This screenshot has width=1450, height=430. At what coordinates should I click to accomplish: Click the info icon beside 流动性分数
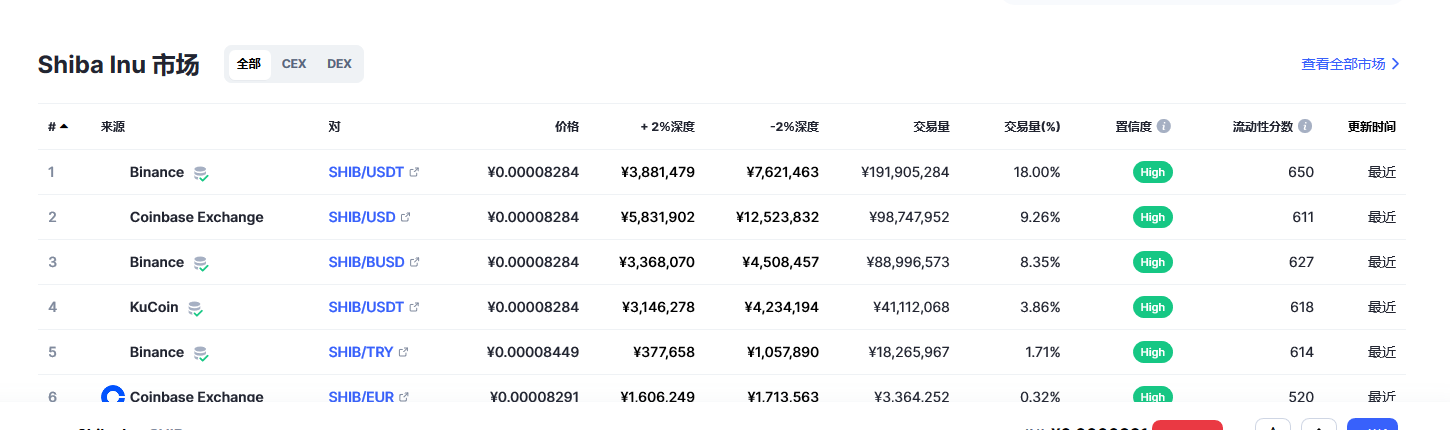point(1305,127)
